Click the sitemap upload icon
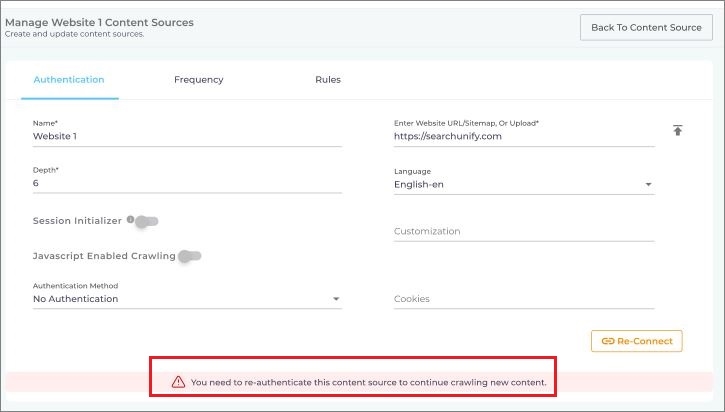Viewport: 725px width, 412px height. 677,131
